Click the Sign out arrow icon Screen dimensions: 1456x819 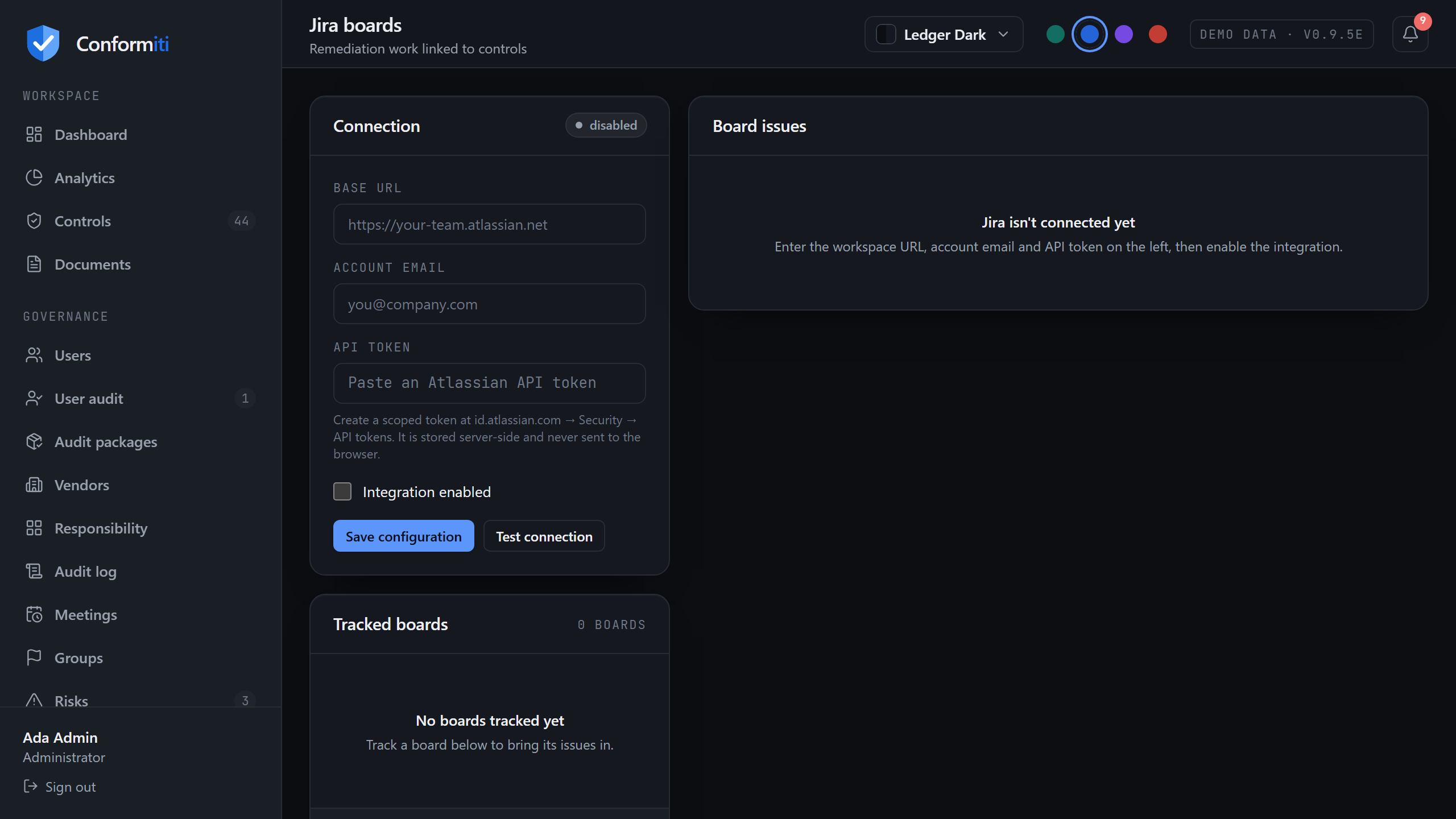[30, 787]
